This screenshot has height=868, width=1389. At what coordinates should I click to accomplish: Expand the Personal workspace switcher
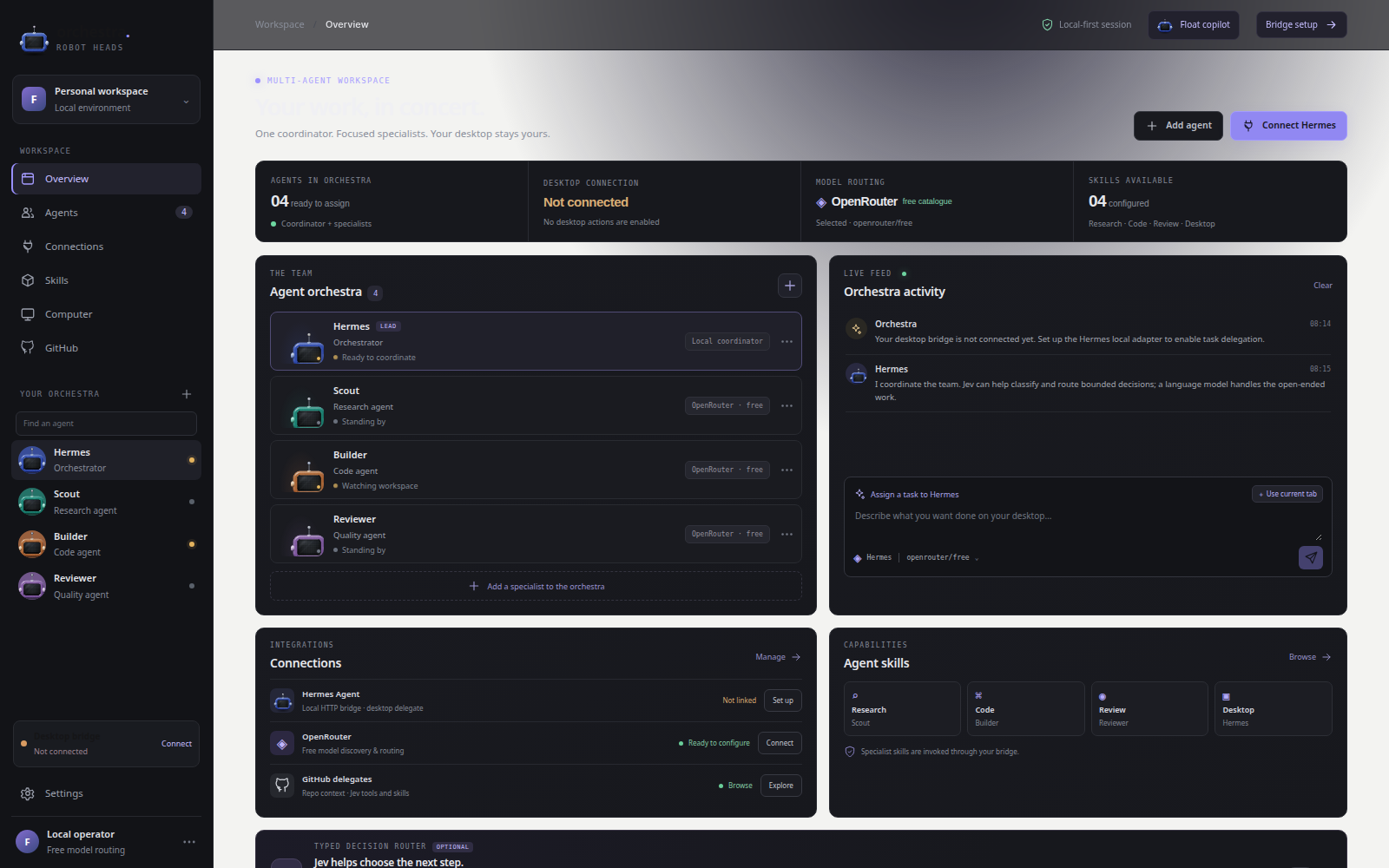click(x=106, y=99)
